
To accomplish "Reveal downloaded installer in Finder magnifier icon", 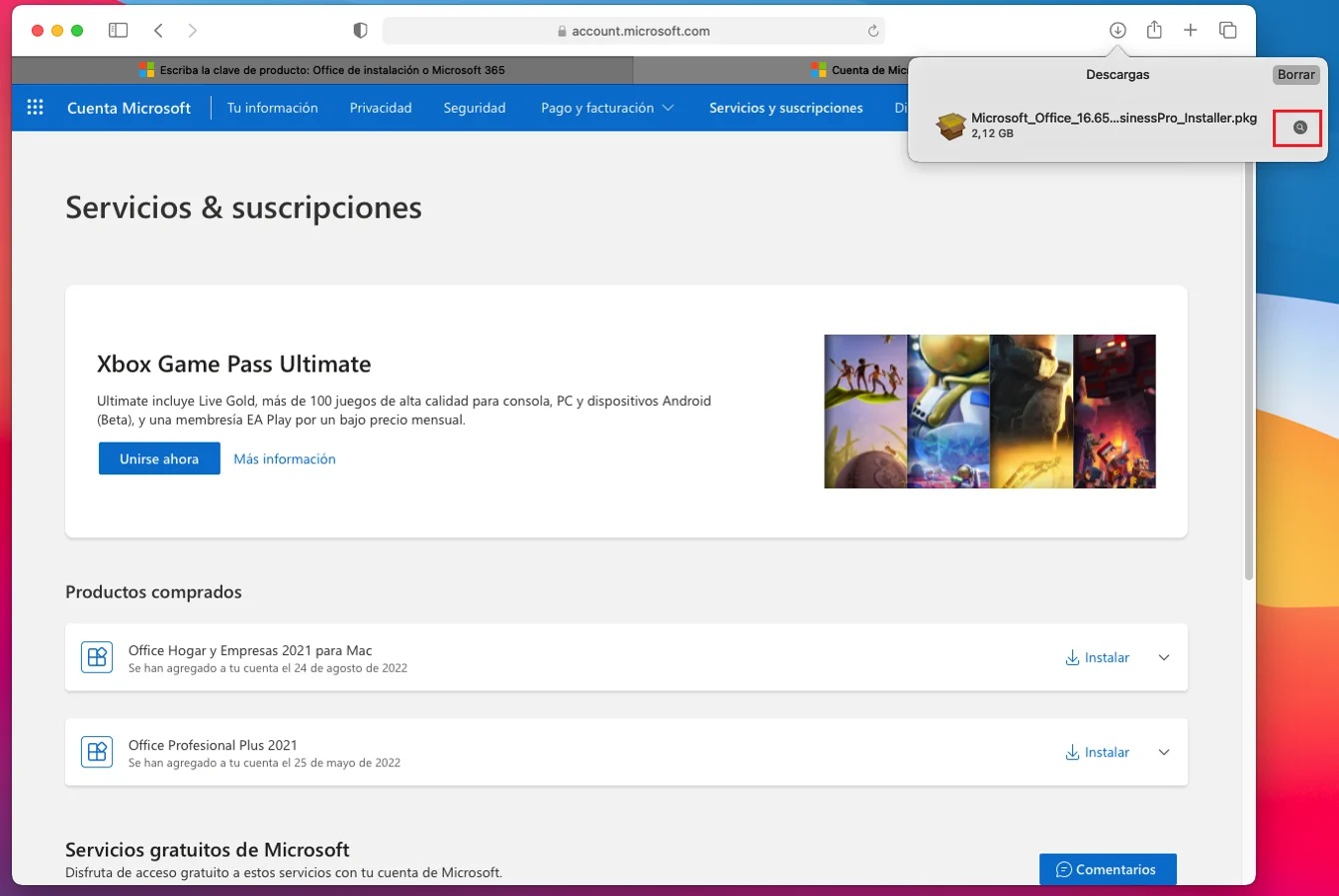I will (1299, 127).
